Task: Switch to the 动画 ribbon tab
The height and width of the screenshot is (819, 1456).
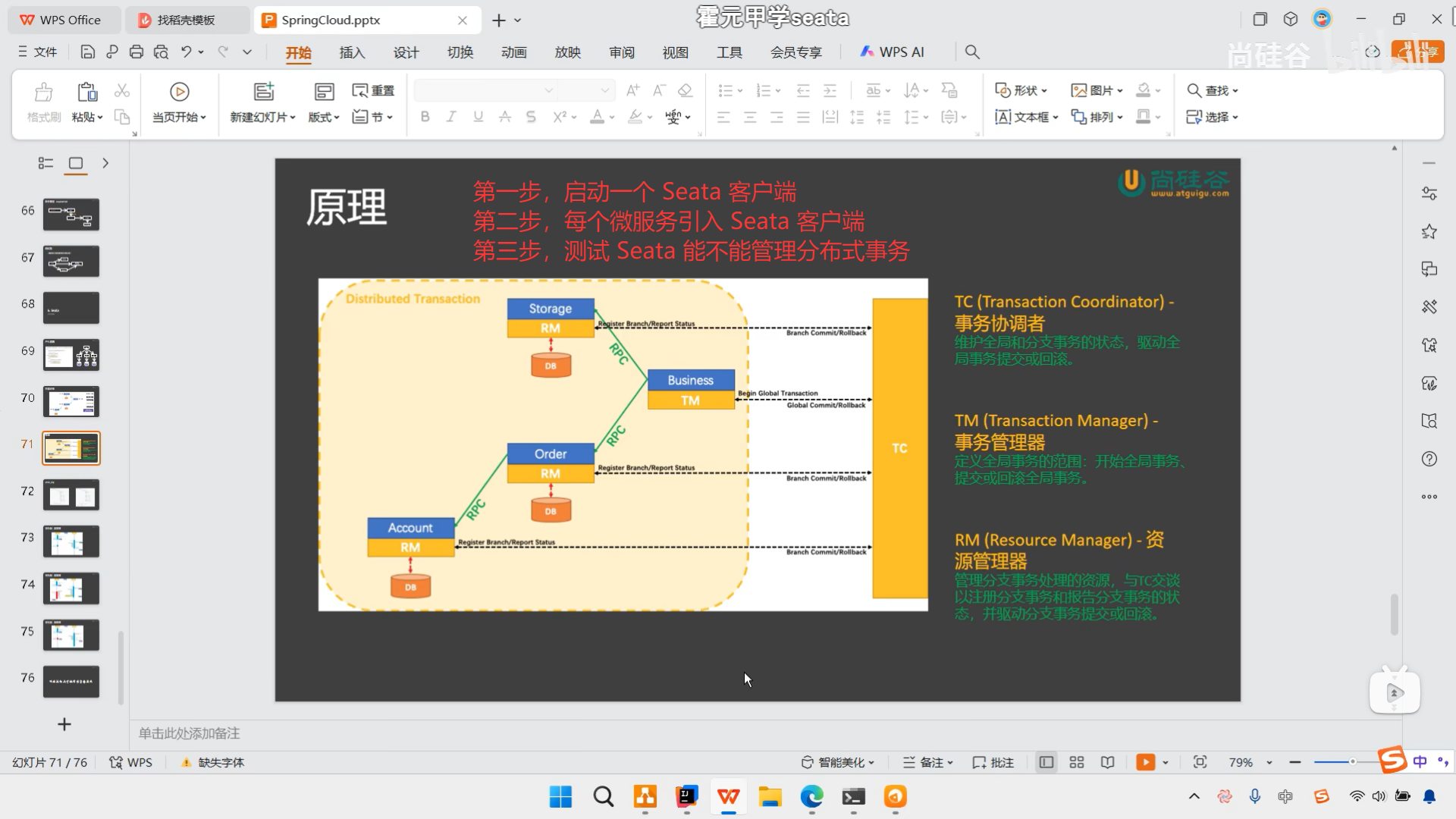Action: pos(513,52)
